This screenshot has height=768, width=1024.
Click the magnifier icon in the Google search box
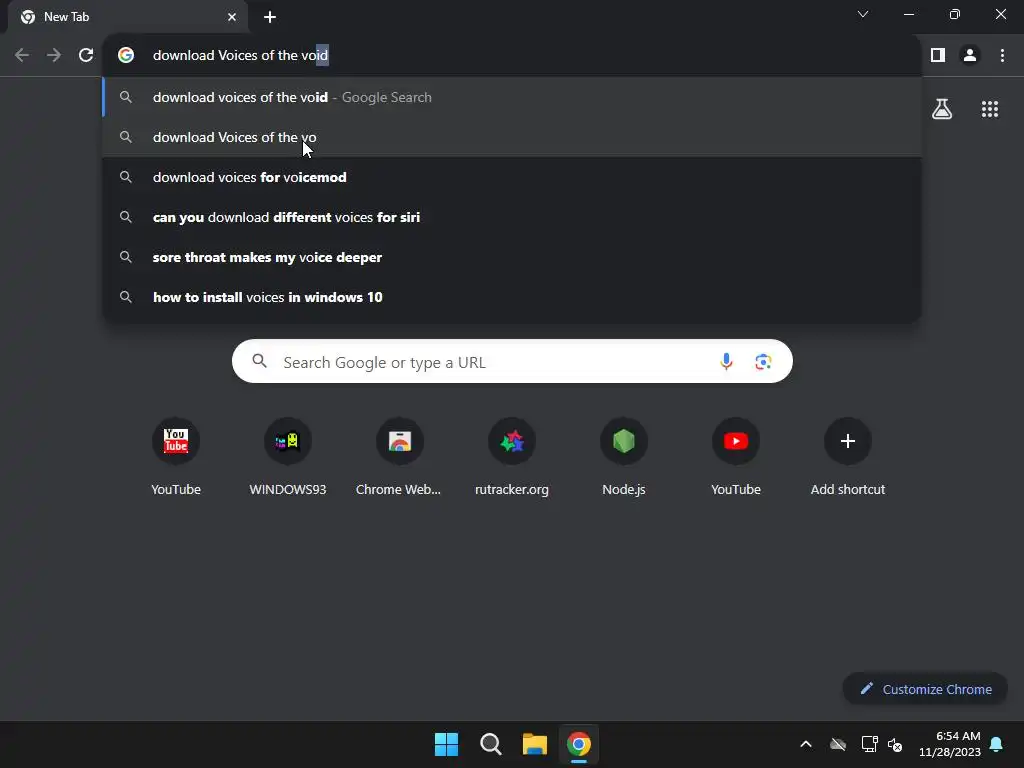(260, 360)
